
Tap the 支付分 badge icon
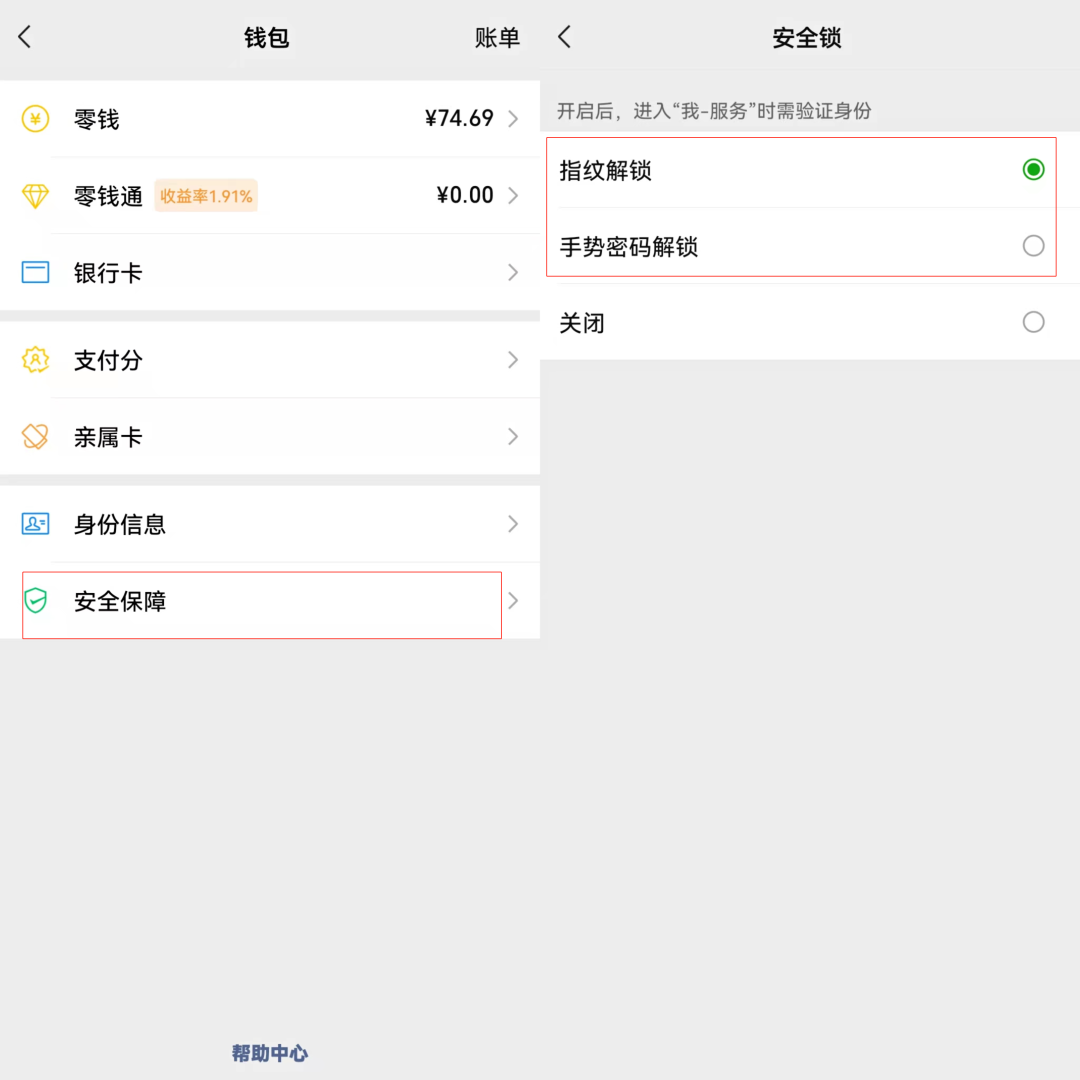35,360
